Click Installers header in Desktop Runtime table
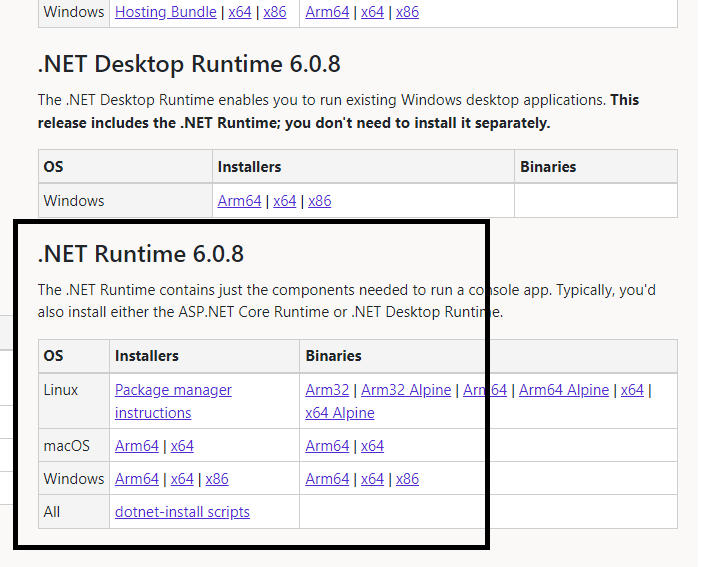717x567 pixels. (364, 167)
